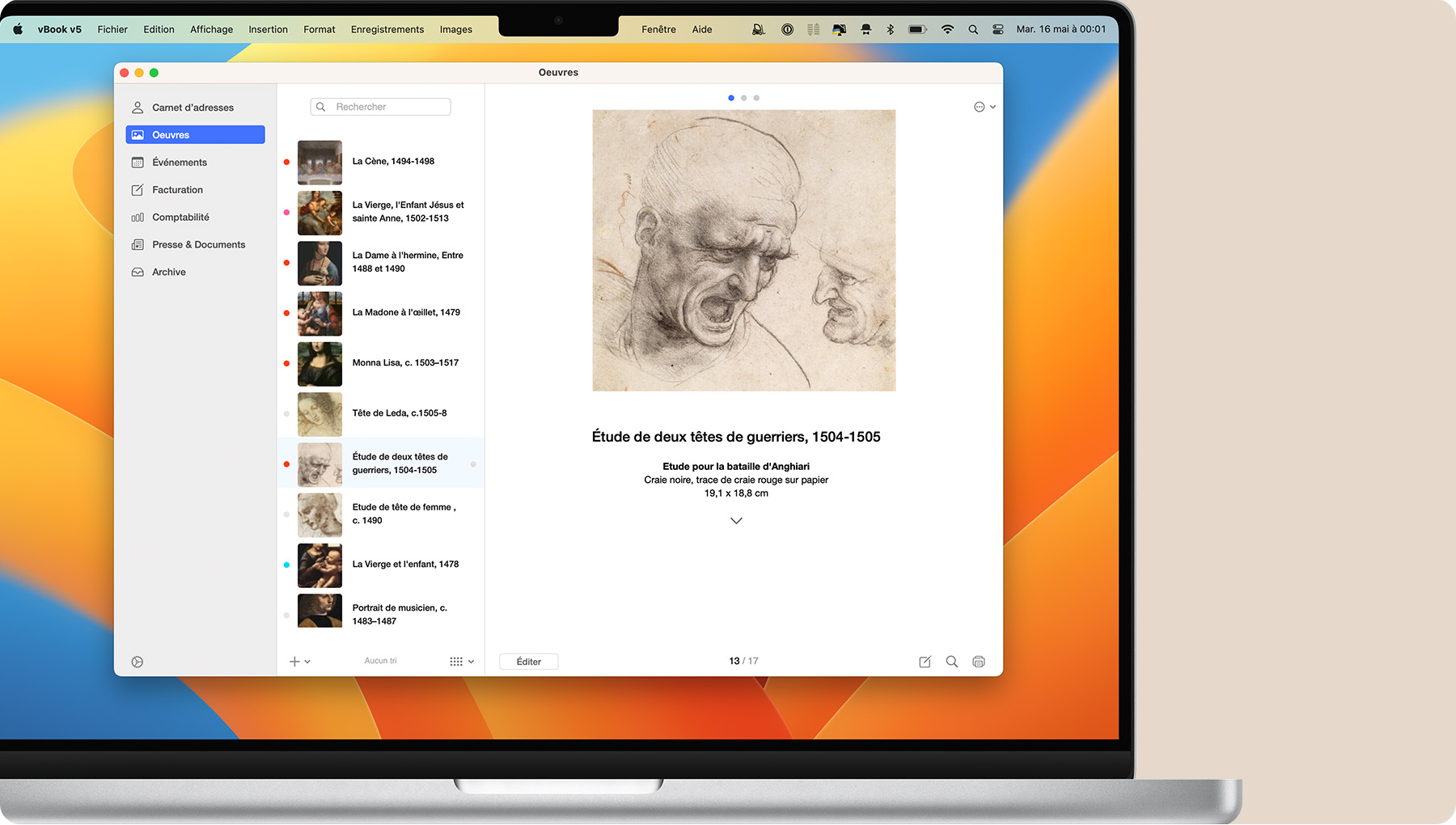Open the Edition menu
The height and width of the screenshot is (825, 1456).
tap(159, 29)
